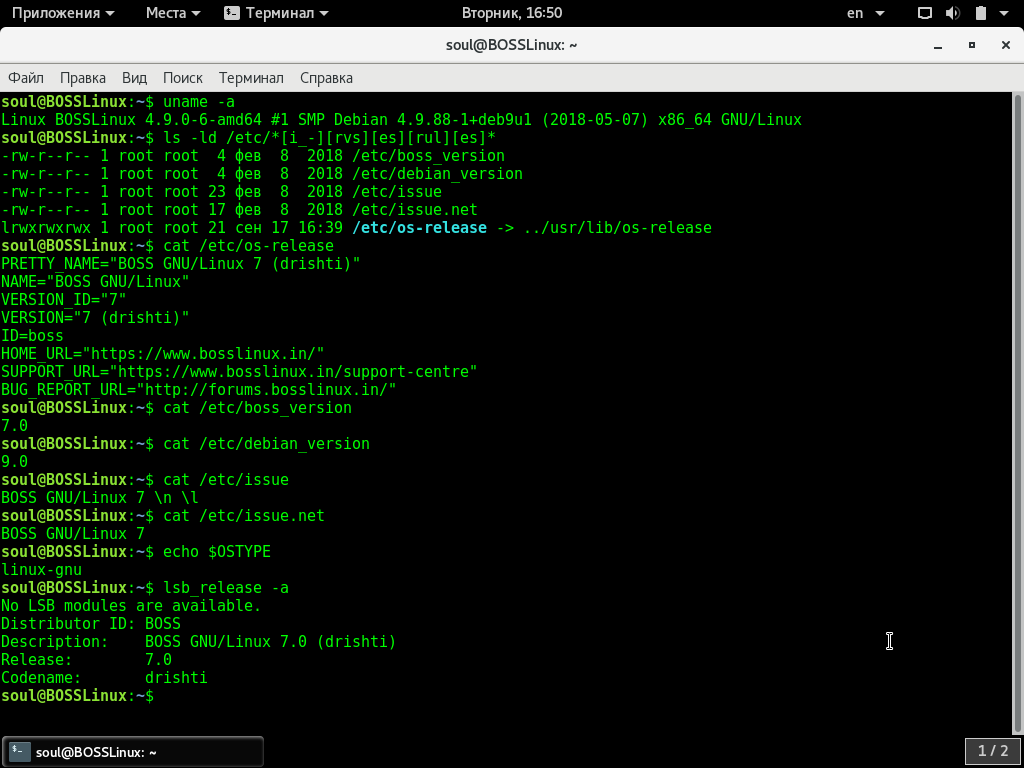Click the text /etc/debian_version in the ls listing

coord(437,174)
